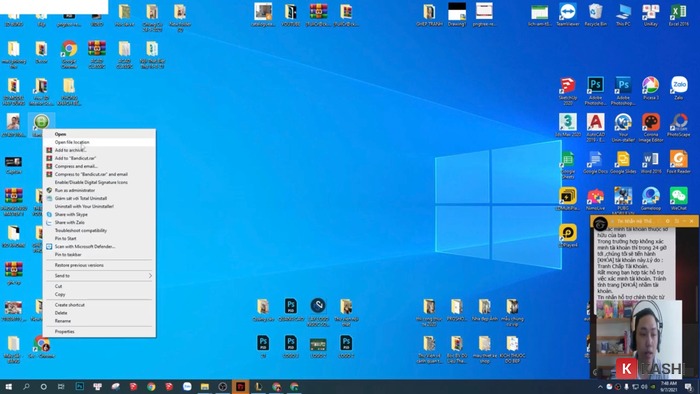Select the Gameloop desktop shortcut
This screenshot has height=394, width=700.
(x=650, y=199)
